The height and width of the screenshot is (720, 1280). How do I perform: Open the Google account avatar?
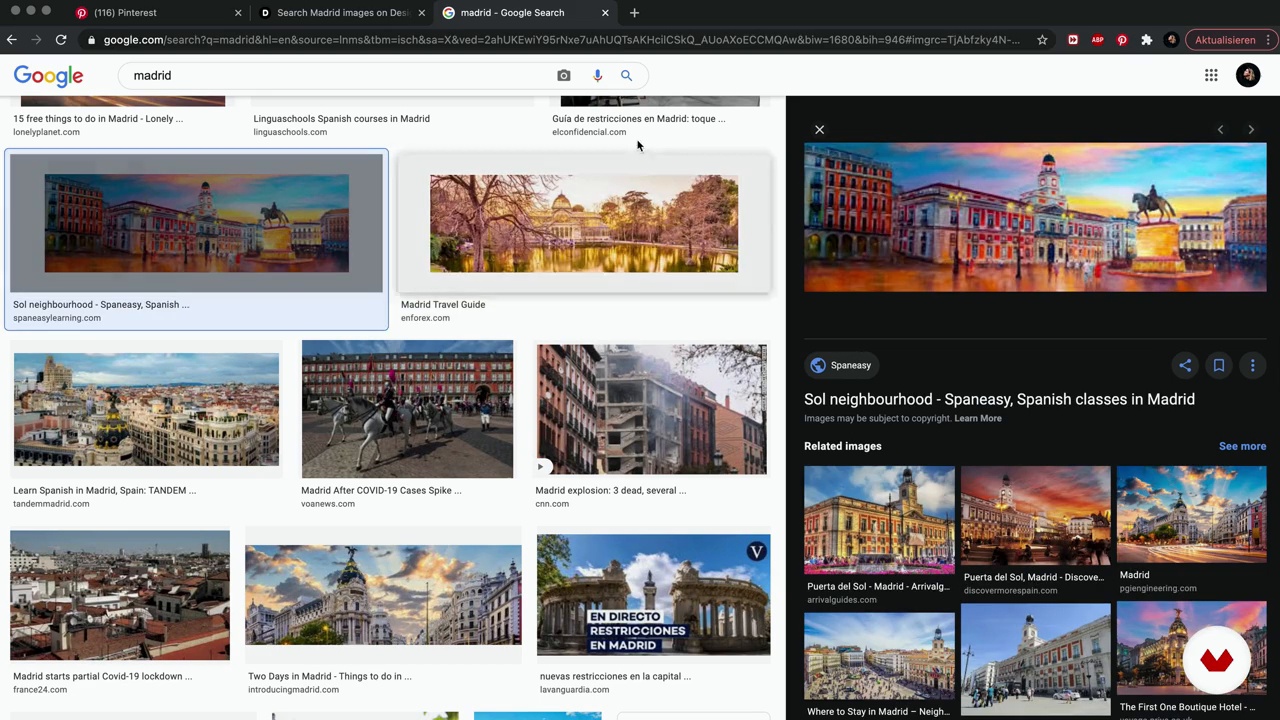(x=1248, y=75)
